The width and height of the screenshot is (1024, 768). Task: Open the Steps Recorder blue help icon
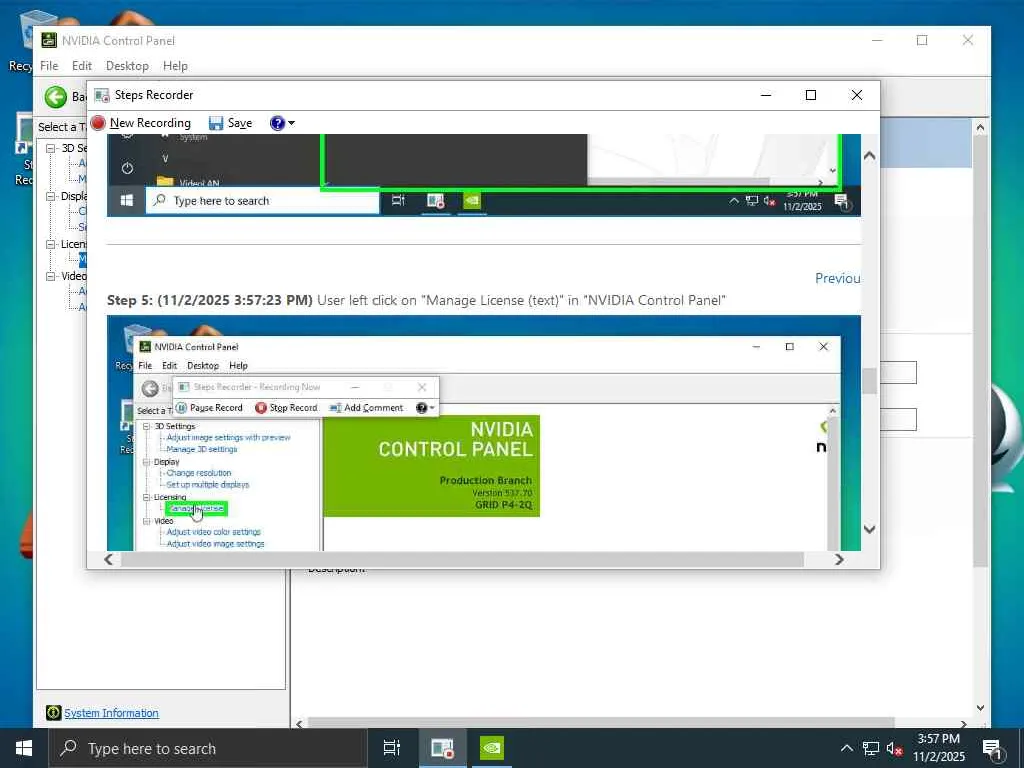coord(277,123)
